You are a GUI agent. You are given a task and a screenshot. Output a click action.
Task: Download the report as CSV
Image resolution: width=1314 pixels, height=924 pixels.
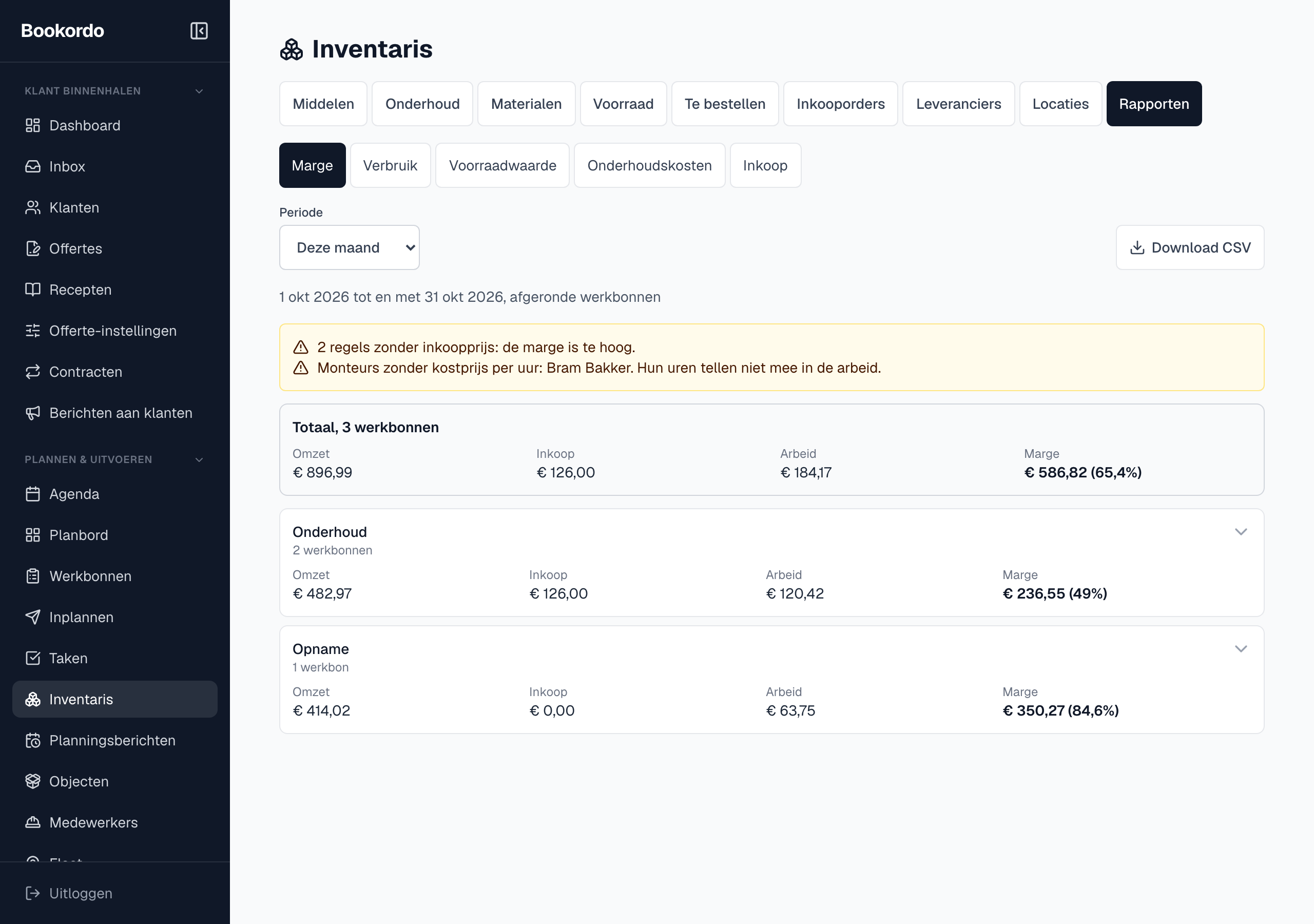coord(1190,247)
